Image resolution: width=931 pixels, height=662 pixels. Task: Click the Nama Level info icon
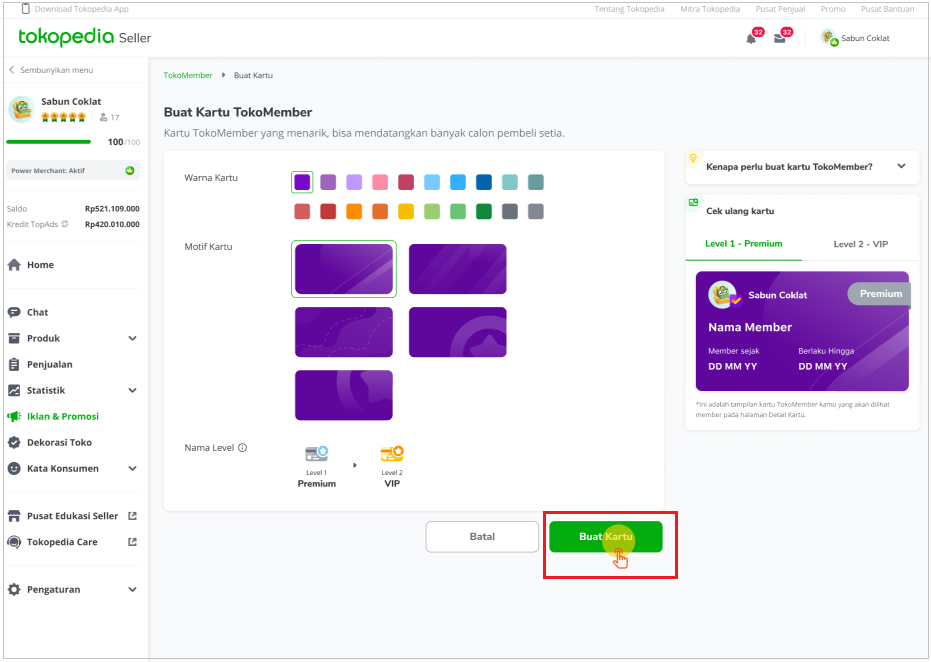click(242, 448)
